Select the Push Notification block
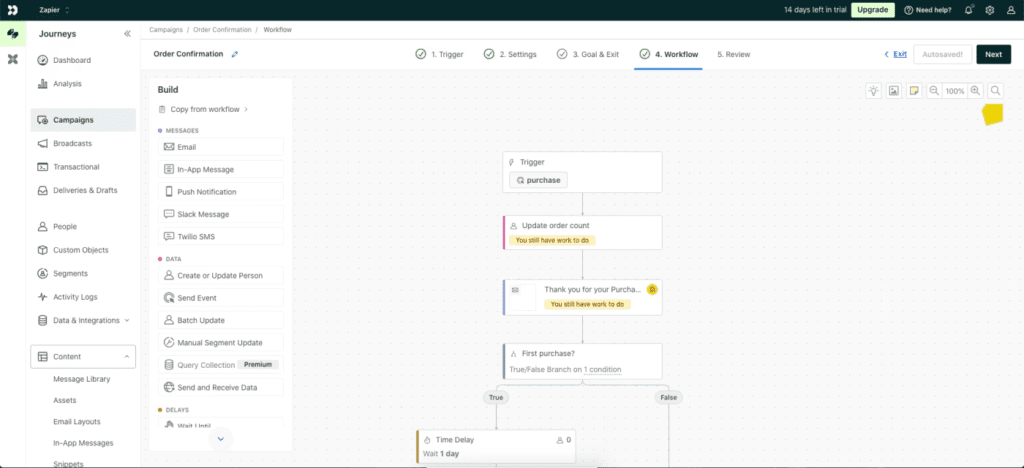1024x468 pixels. click(x=221, y=192)
